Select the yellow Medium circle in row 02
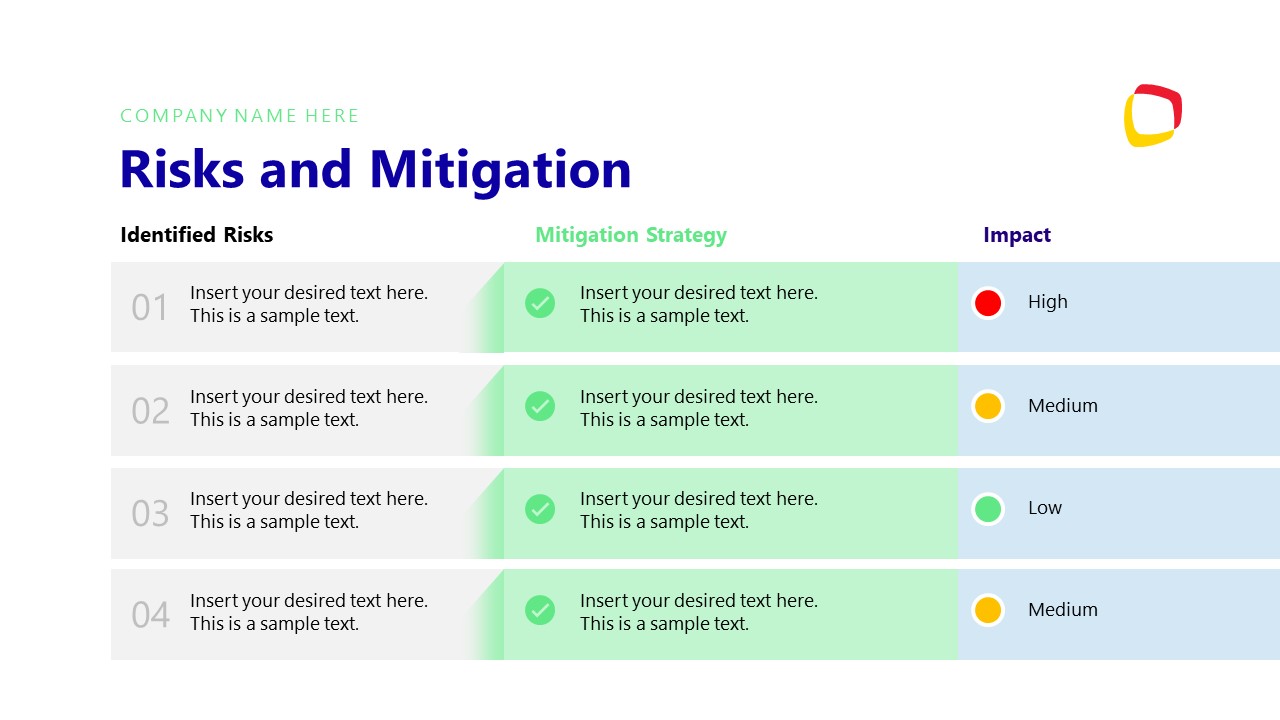Screen dimensions: 1280x720 pos(988,406)
